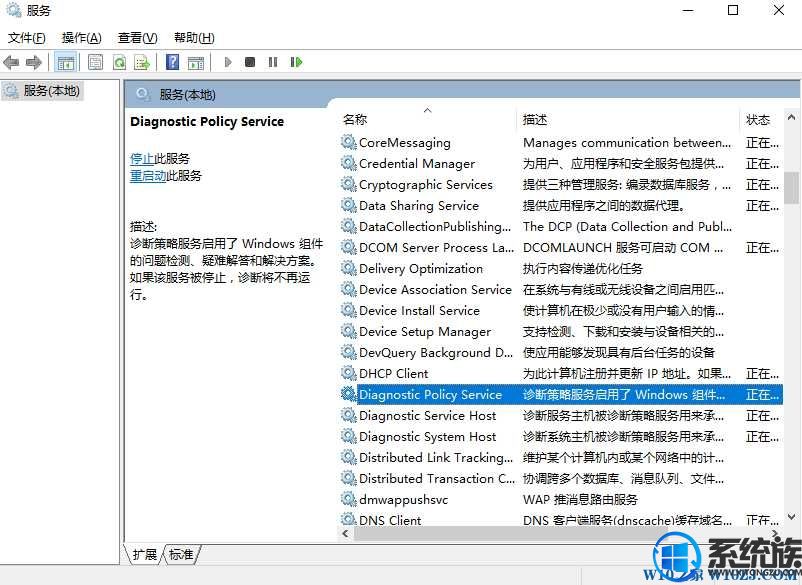Click gear icon beside Credential Manager
The height and width of the screenshot is (585, 802).
tap(349, 163)
